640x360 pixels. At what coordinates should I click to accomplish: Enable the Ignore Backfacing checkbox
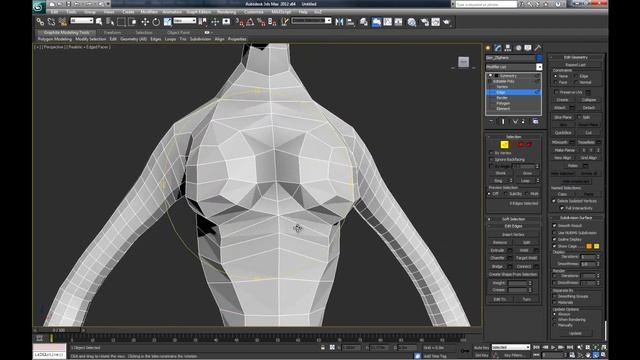[x=491, y=159]
